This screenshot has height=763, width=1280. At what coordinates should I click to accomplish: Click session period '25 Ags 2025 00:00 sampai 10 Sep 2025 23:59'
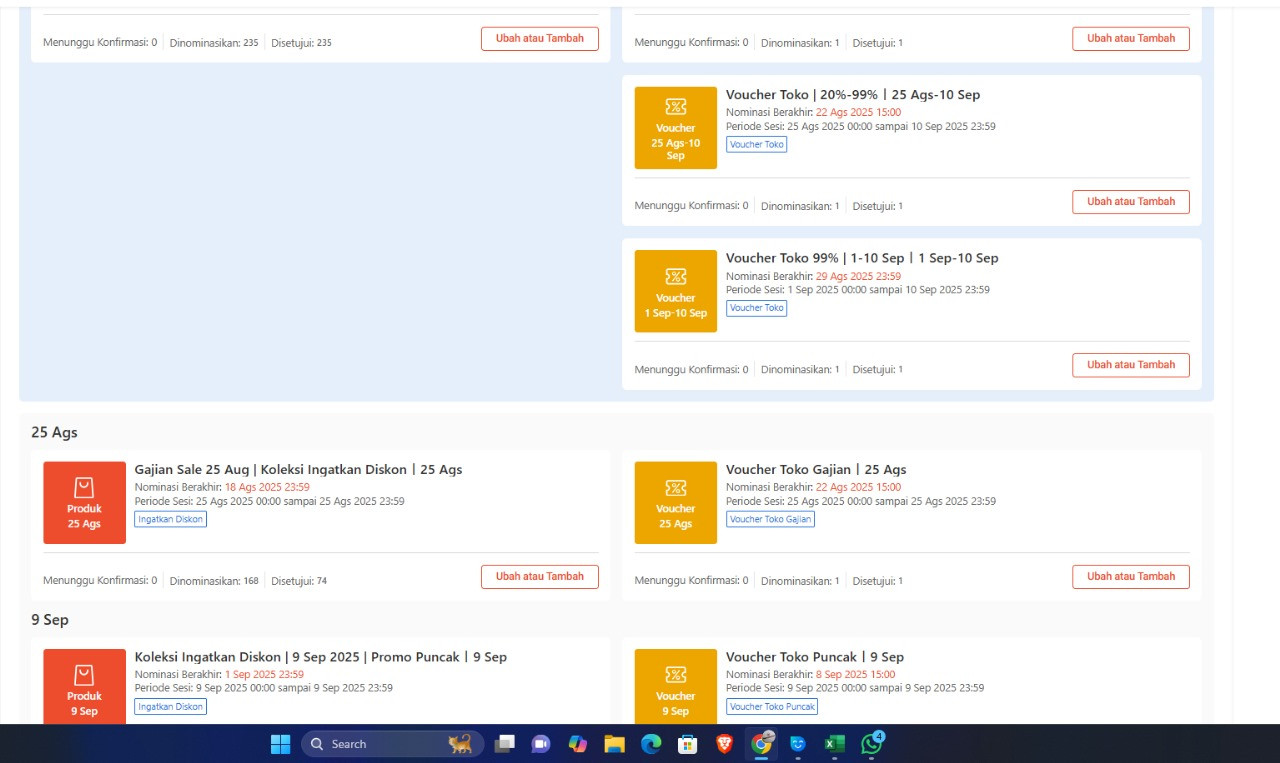pos(891,127)
